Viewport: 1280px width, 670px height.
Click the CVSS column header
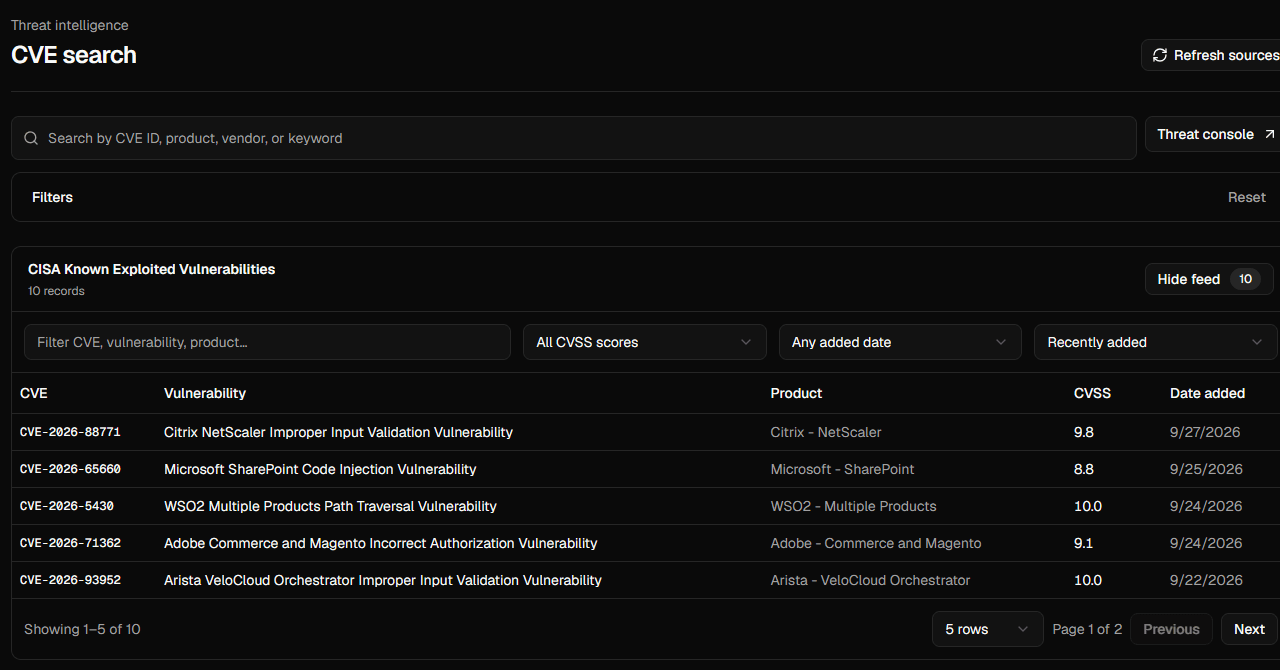1092,393
